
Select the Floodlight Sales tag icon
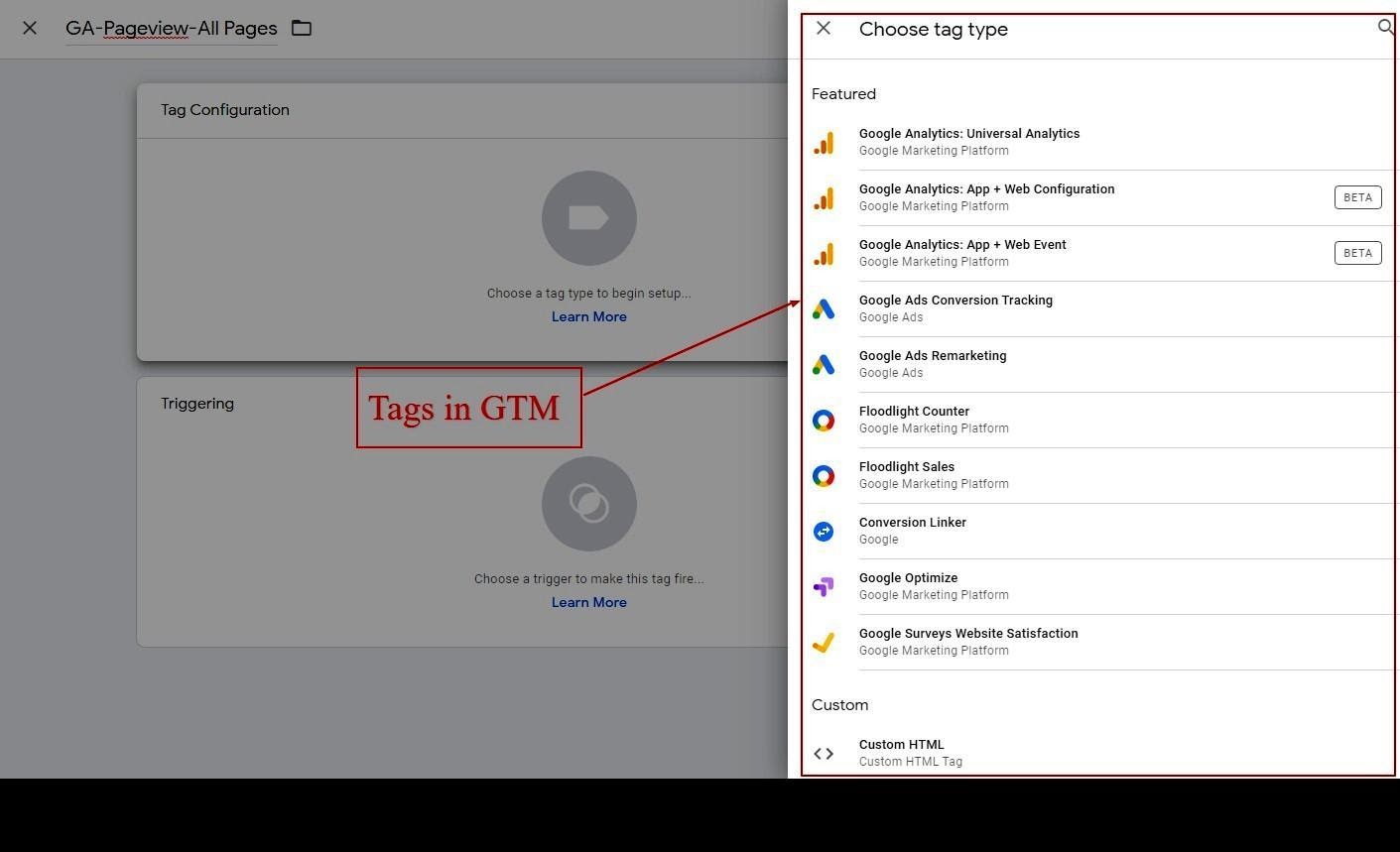tap(824, 475)
